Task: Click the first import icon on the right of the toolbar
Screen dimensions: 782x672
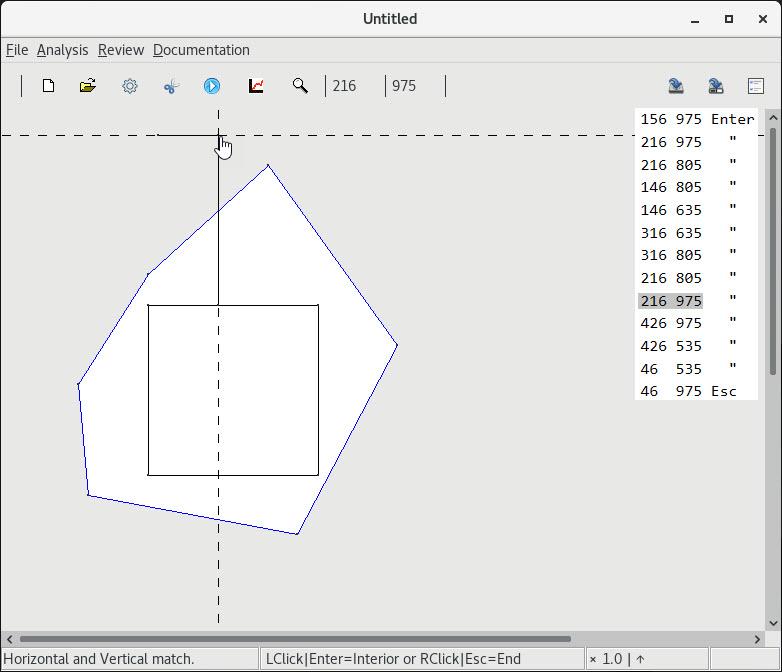Action: point(676,86)
